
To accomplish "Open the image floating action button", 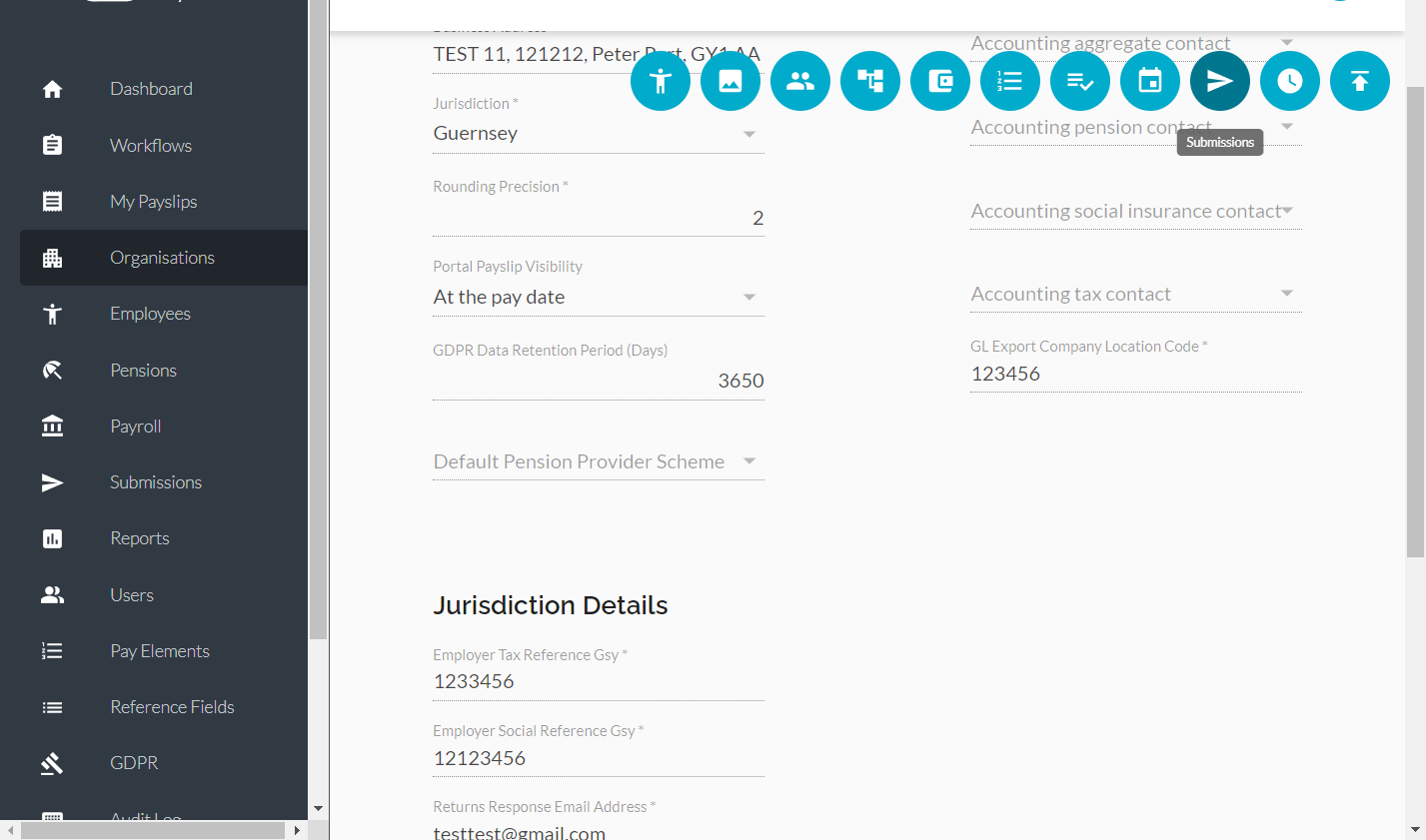I will click(x=730, y=81).
